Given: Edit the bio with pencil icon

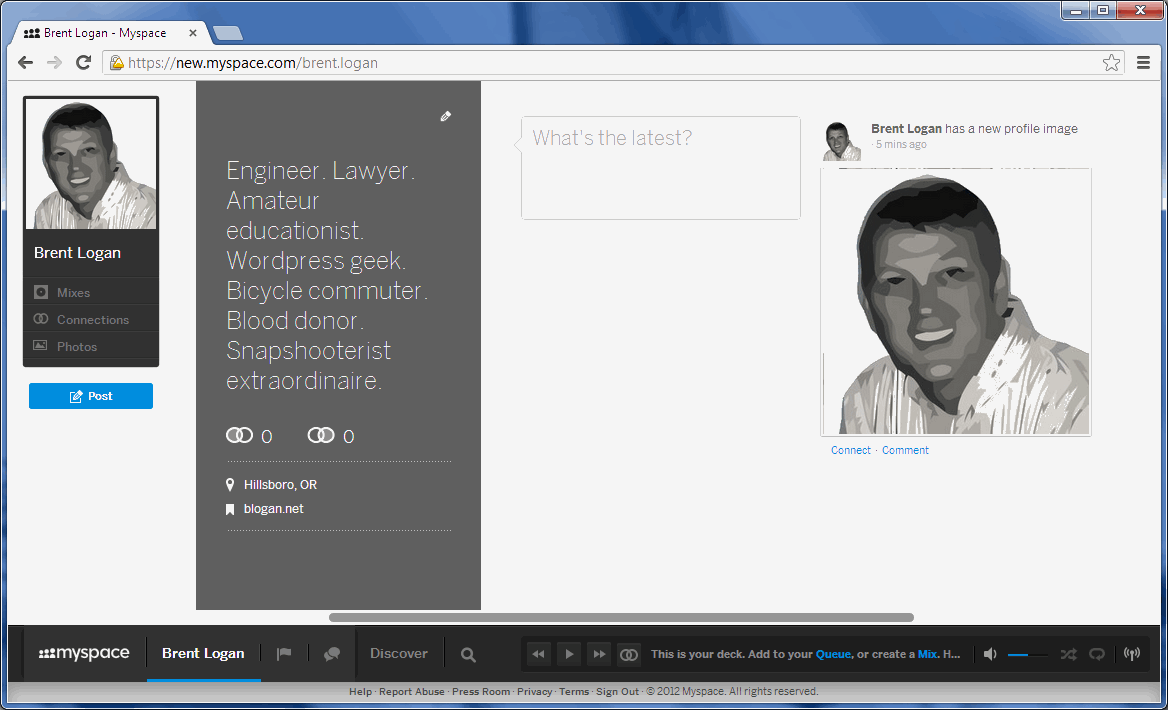Looking at the screenshot, I should coord(445,116).
